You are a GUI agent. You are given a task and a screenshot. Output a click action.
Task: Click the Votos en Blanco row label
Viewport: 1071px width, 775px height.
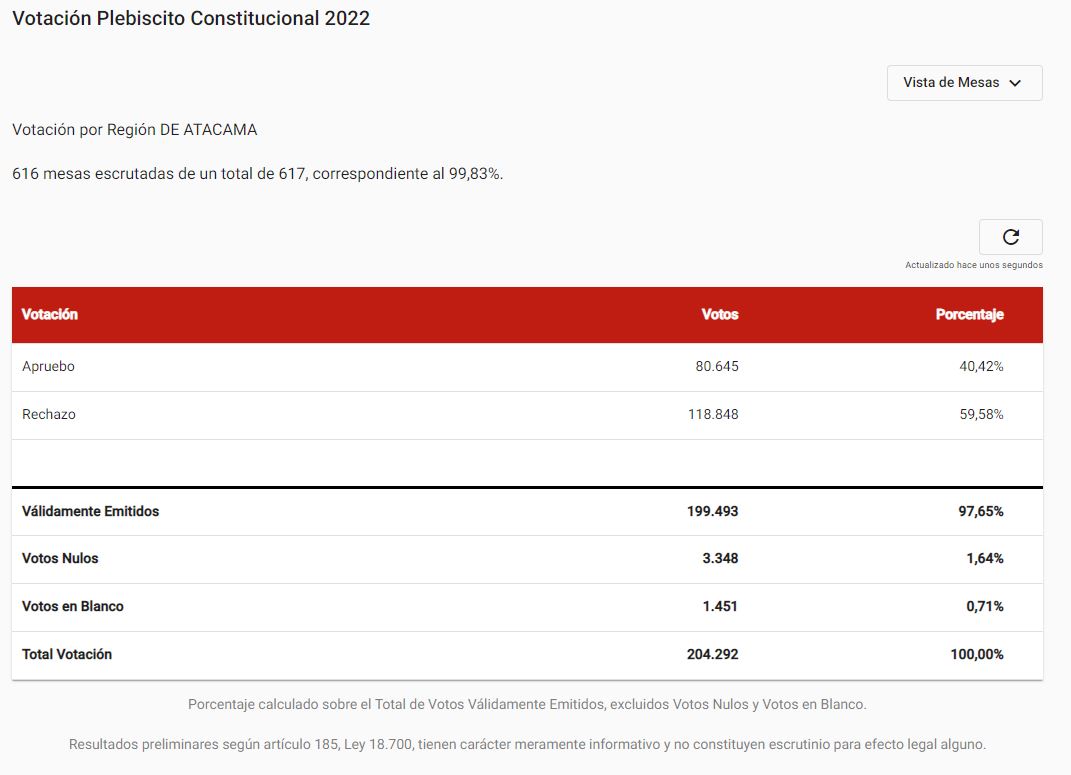tap(72, 606)
